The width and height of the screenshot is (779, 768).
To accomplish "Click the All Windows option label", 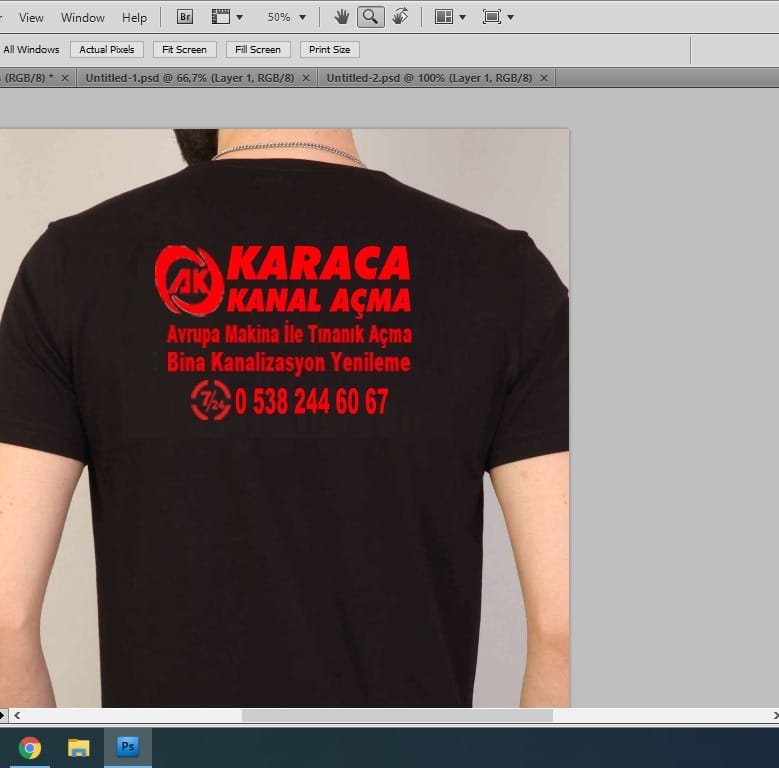I will point(31,50).
